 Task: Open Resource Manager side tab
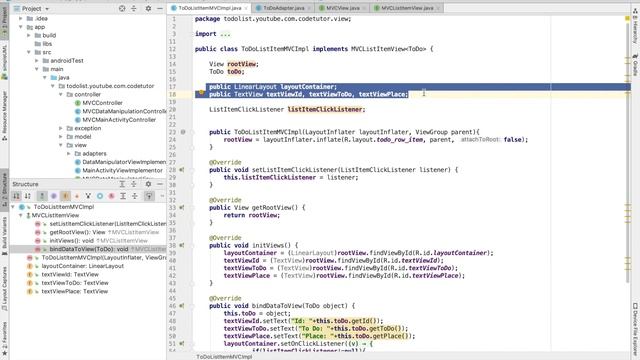(x=4, y=116)
